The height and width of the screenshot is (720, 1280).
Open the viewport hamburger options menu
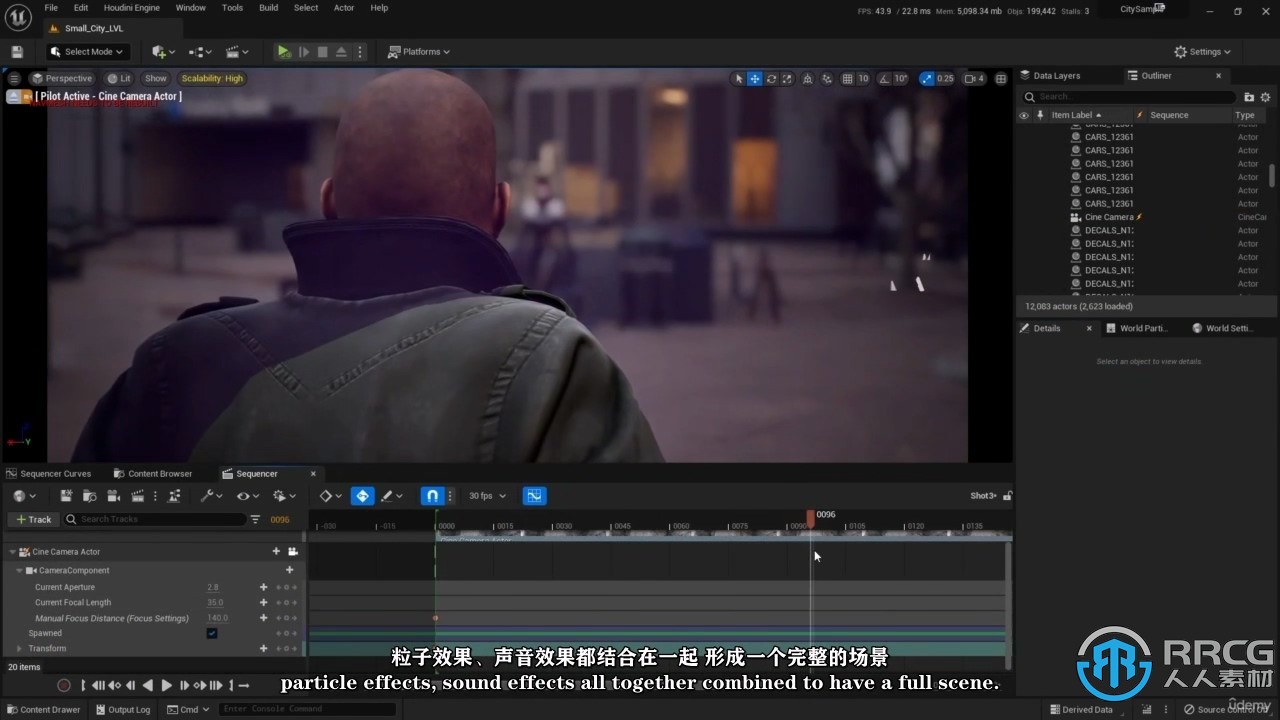[x=14, y=78]
